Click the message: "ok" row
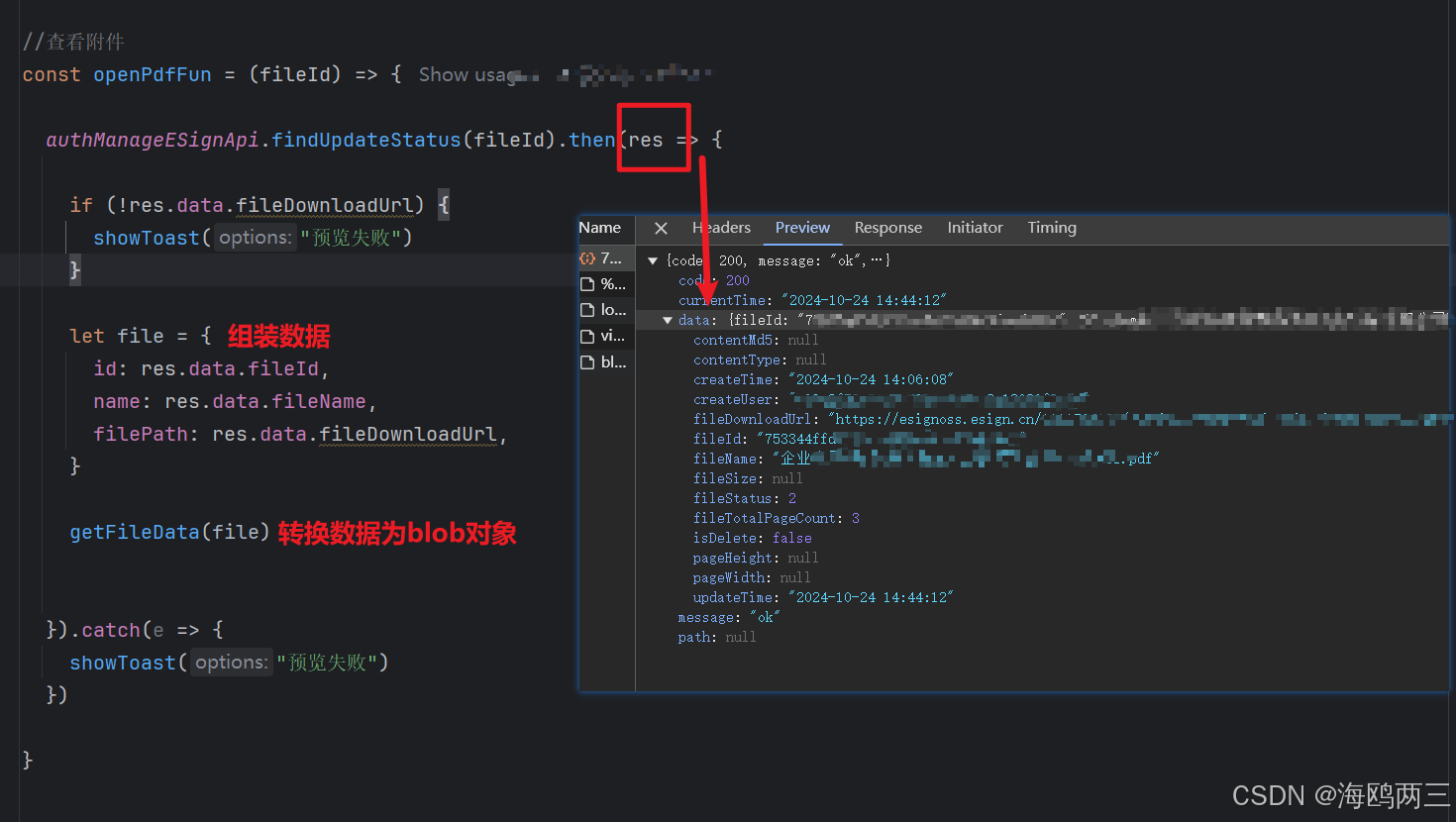This screenshot has width=1456, height=822. (x=729, y=617)
